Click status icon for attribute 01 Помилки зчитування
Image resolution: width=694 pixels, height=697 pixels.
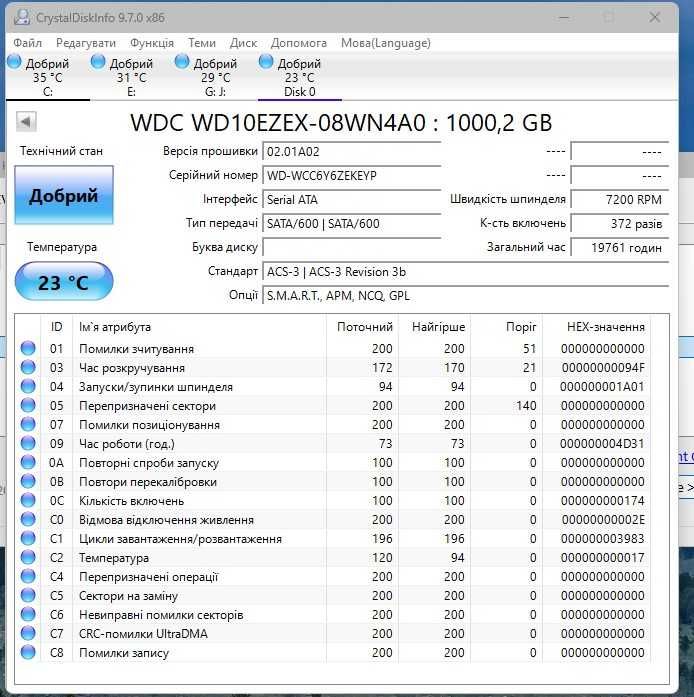tap(28, 348)
